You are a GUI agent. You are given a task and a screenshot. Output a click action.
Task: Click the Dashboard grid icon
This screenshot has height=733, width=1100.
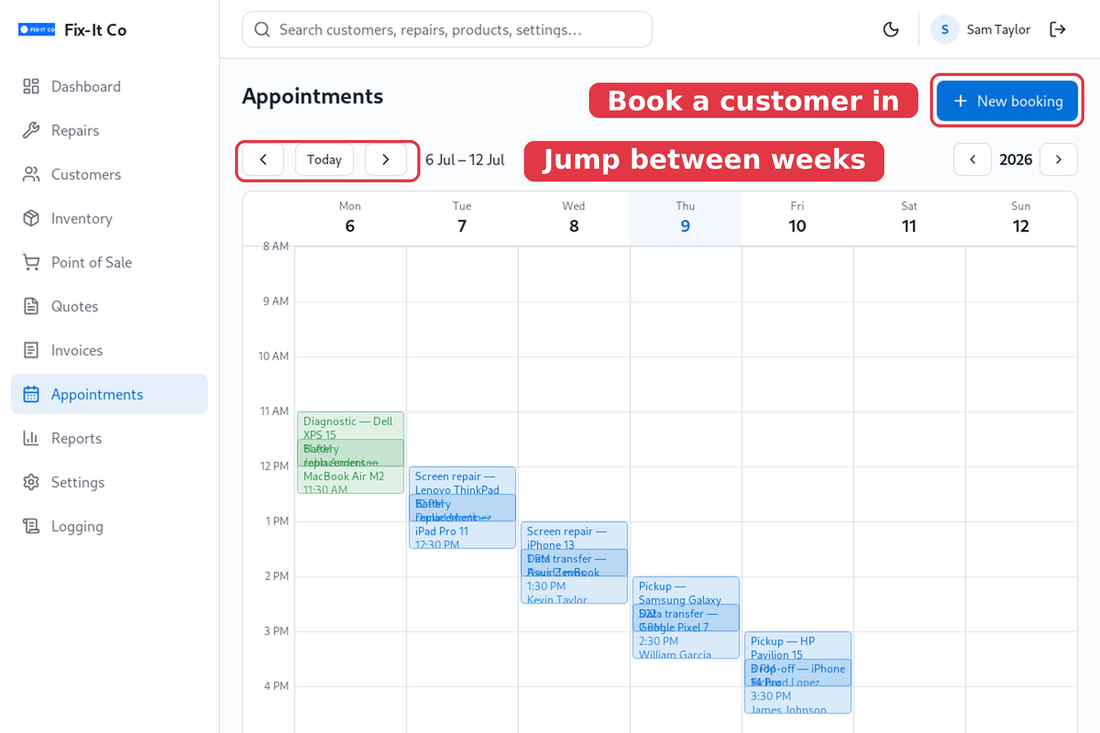pos(31,86)
